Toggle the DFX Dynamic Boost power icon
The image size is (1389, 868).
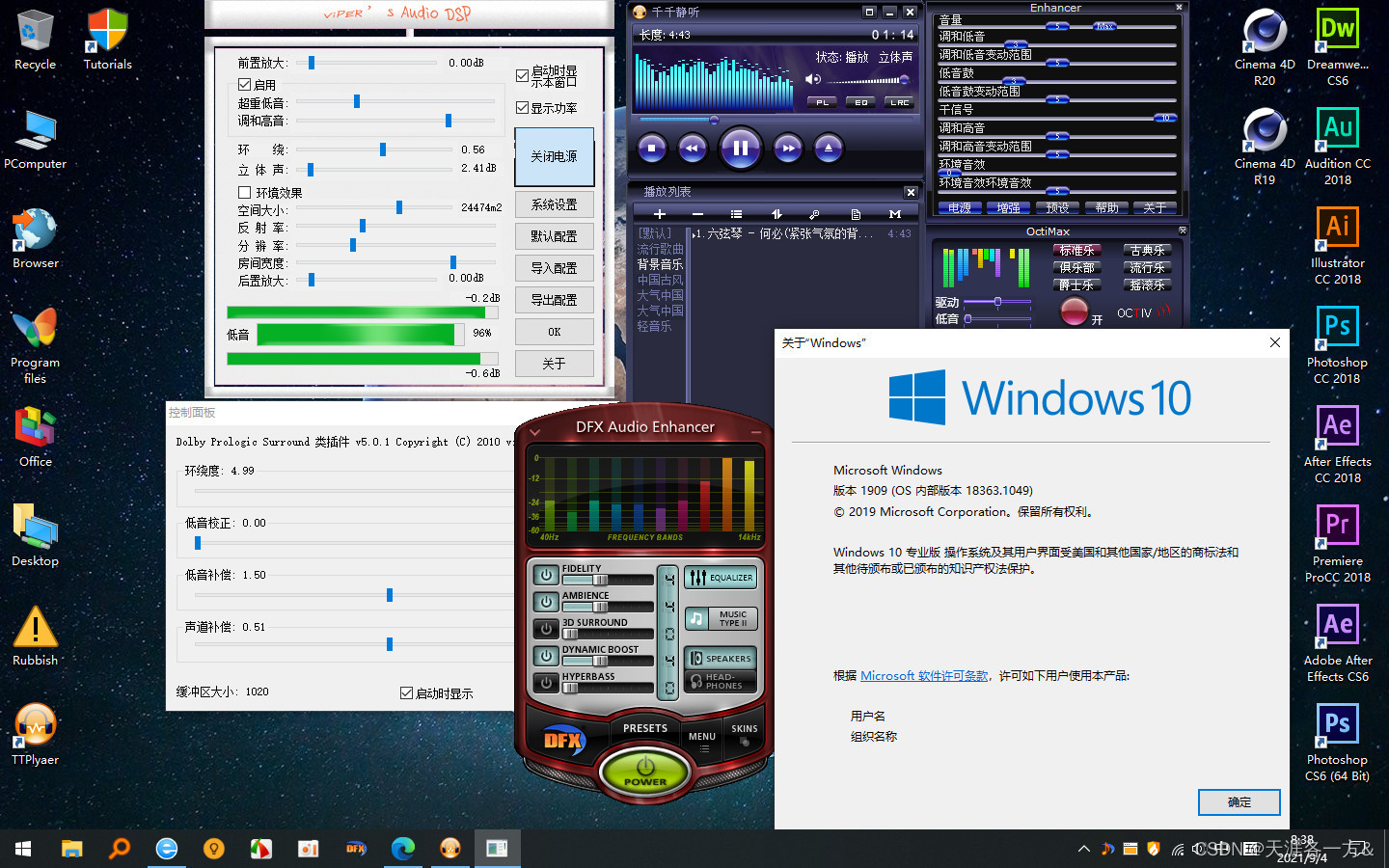pyautogui.click(x=546, y=656)
